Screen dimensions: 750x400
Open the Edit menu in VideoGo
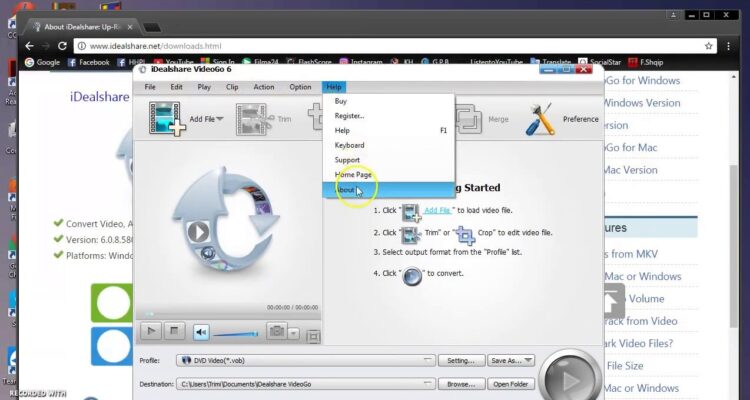[176, 87]
